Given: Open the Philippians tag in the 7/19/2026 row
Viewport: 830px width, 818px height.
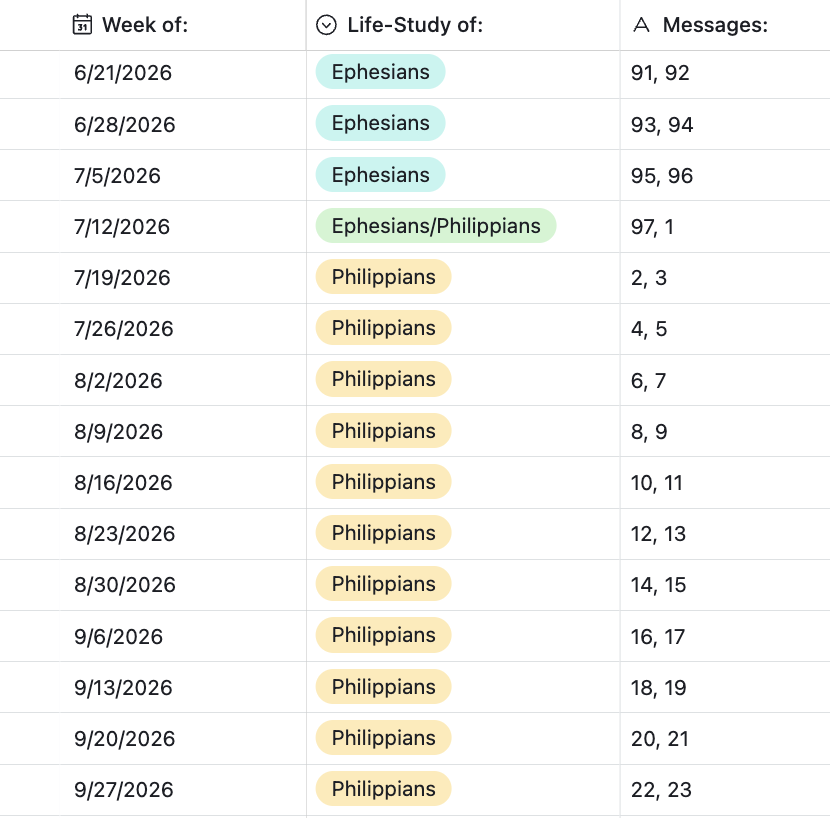Looking at the screenshot, I should tap(384, 277).
